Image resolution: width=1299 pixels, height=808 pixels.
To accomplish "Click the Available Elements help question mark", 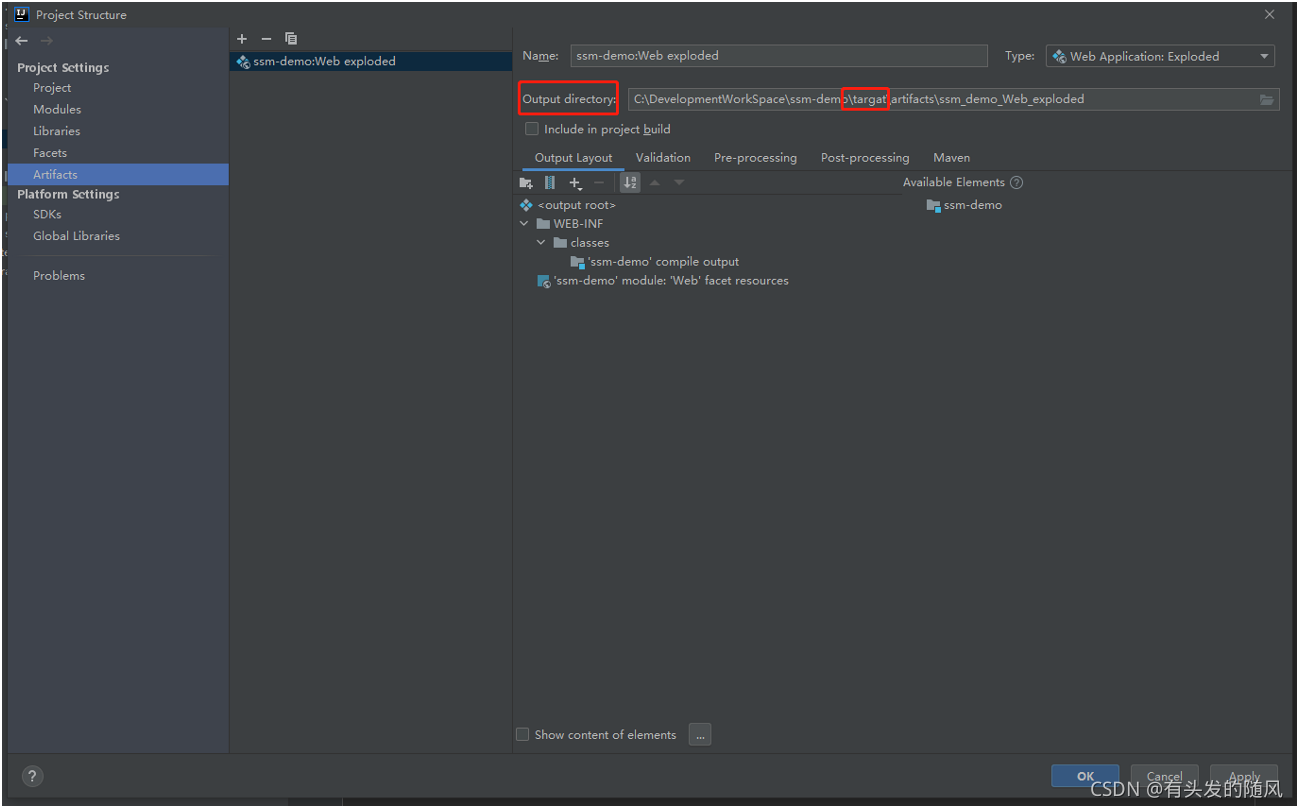I will click(x=1017, y=183).
